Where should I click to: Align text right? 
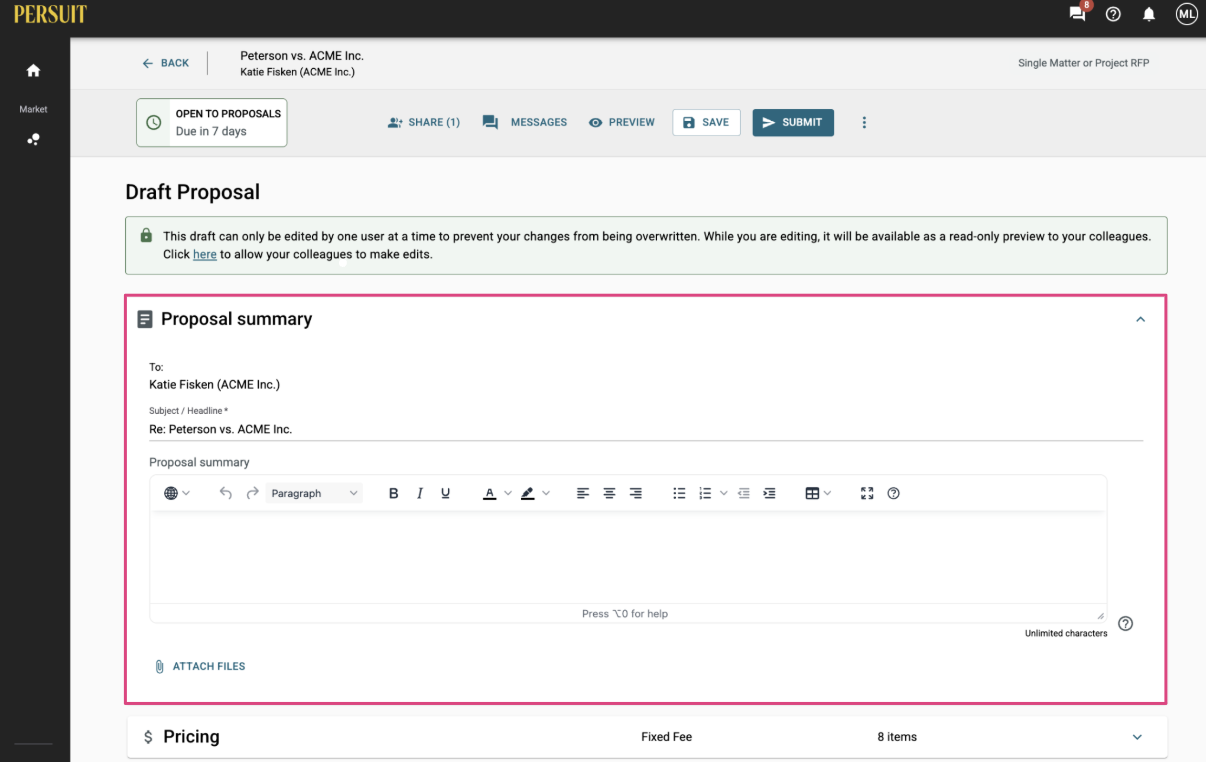click(x=635, y=493)
